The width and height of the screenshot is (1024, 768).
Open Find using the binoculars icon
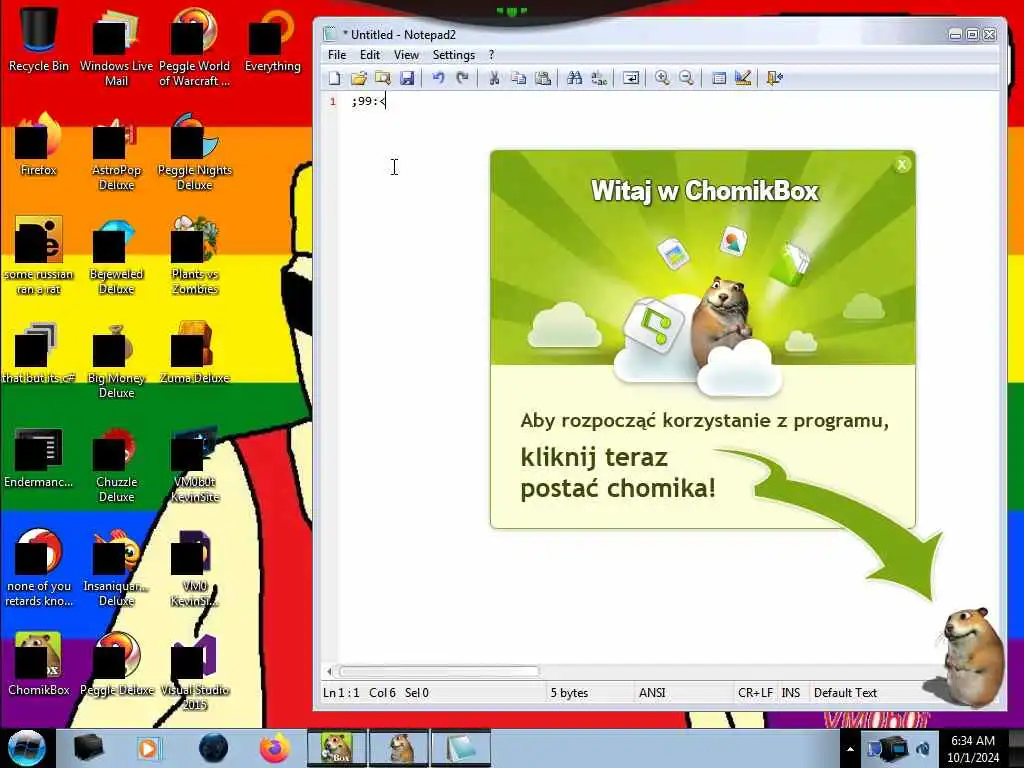point(575,78)
